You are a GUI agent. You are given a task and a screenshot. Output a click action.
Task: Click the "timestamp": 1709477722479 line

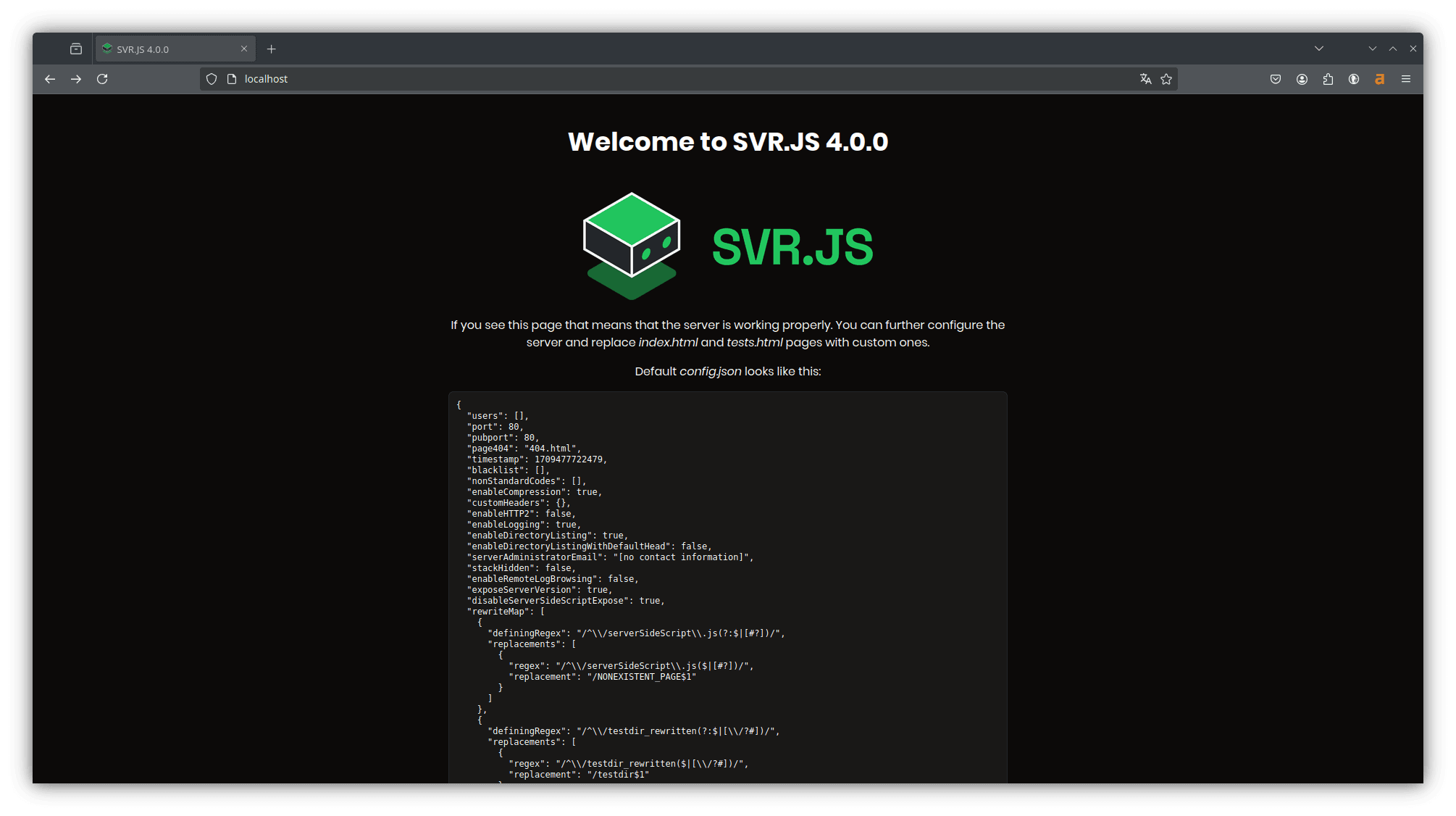[537, 459]
